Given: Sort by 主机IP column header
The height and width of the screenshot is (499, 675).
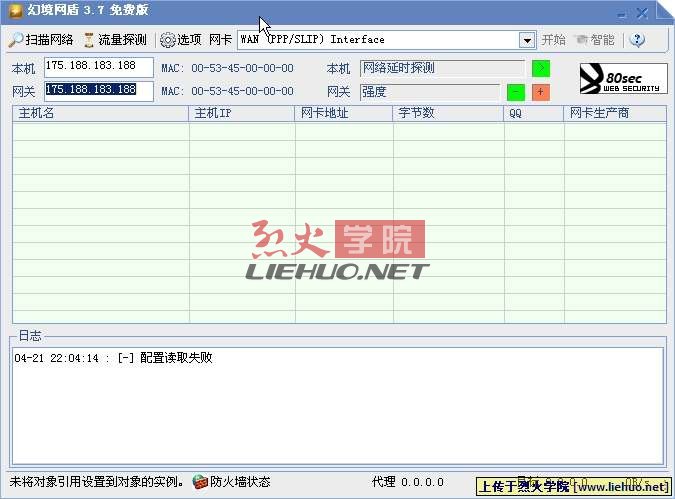Looking at the screenshot, I should tap(242, 113).
